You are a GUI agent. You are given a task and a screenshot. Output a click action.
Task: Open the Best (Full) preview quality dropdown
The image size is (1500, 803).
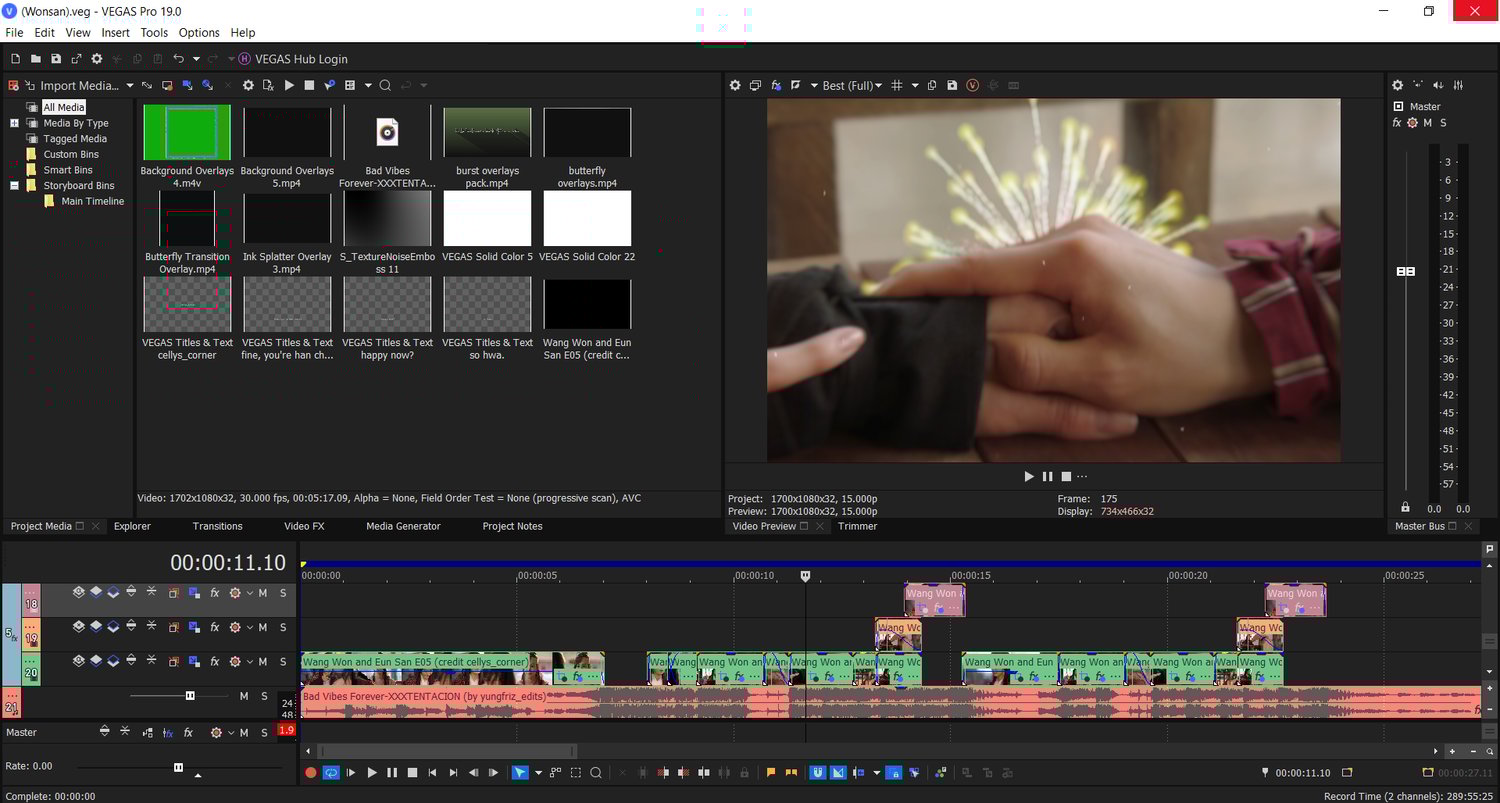[x=852, y=86]
